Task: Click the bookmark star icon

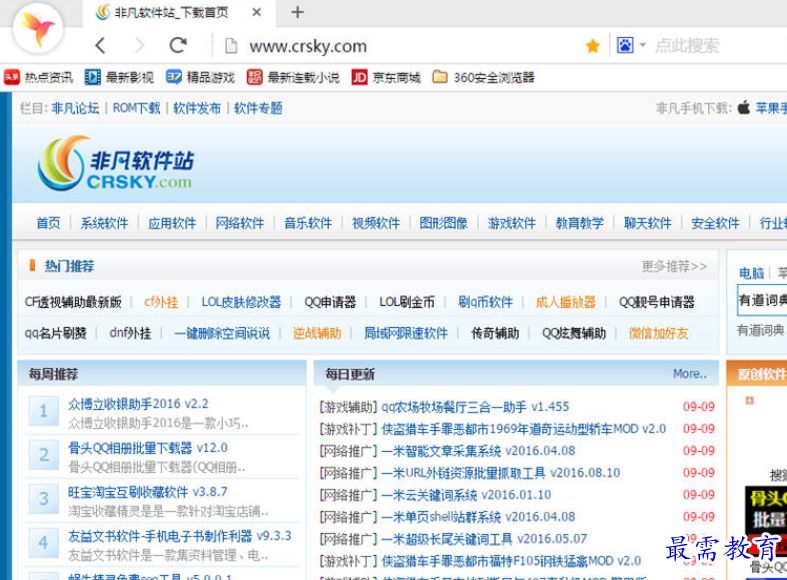Action: point(592,46)
